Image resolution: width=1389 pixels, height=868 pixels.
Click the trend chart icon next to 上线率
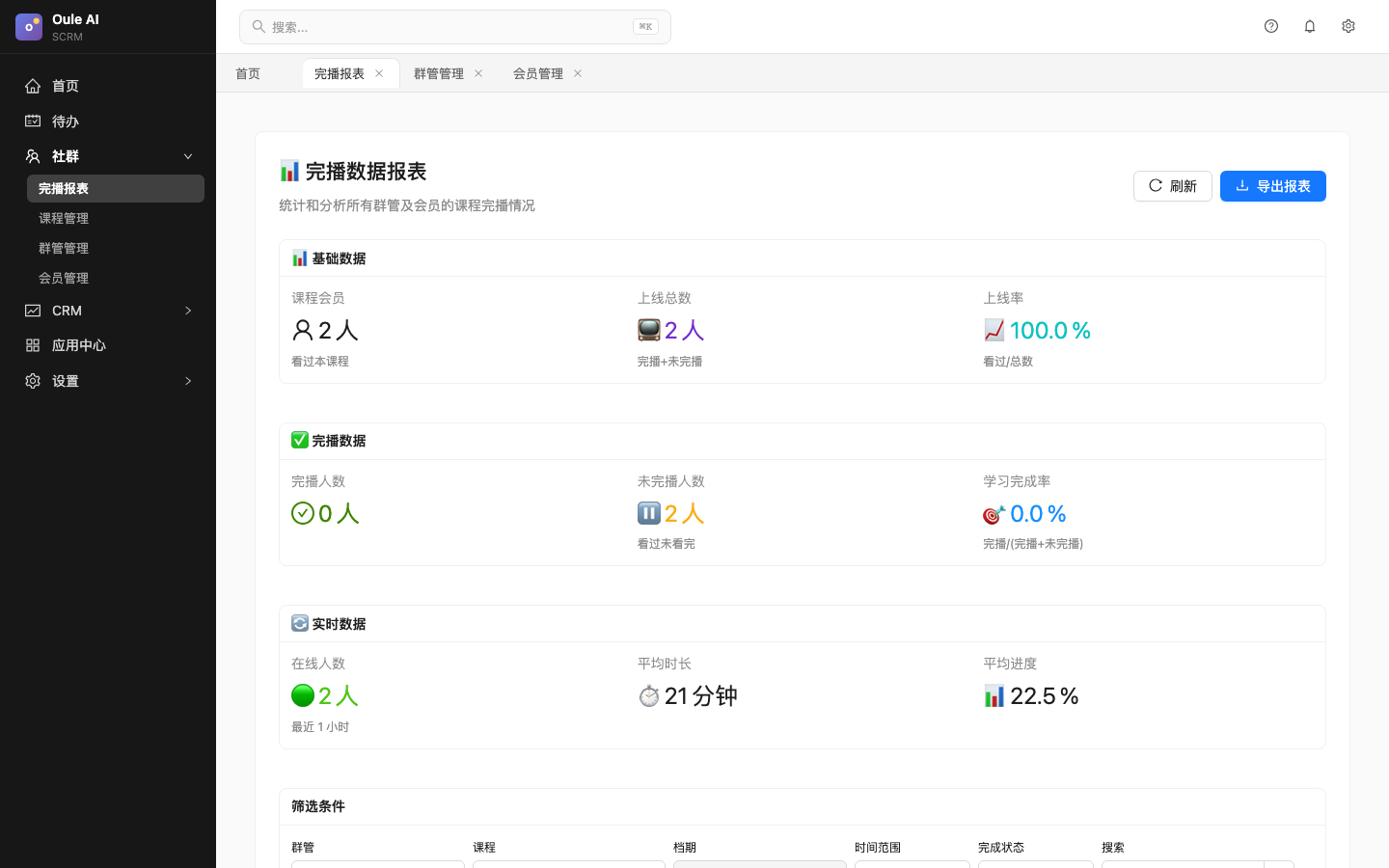point(994,331)
